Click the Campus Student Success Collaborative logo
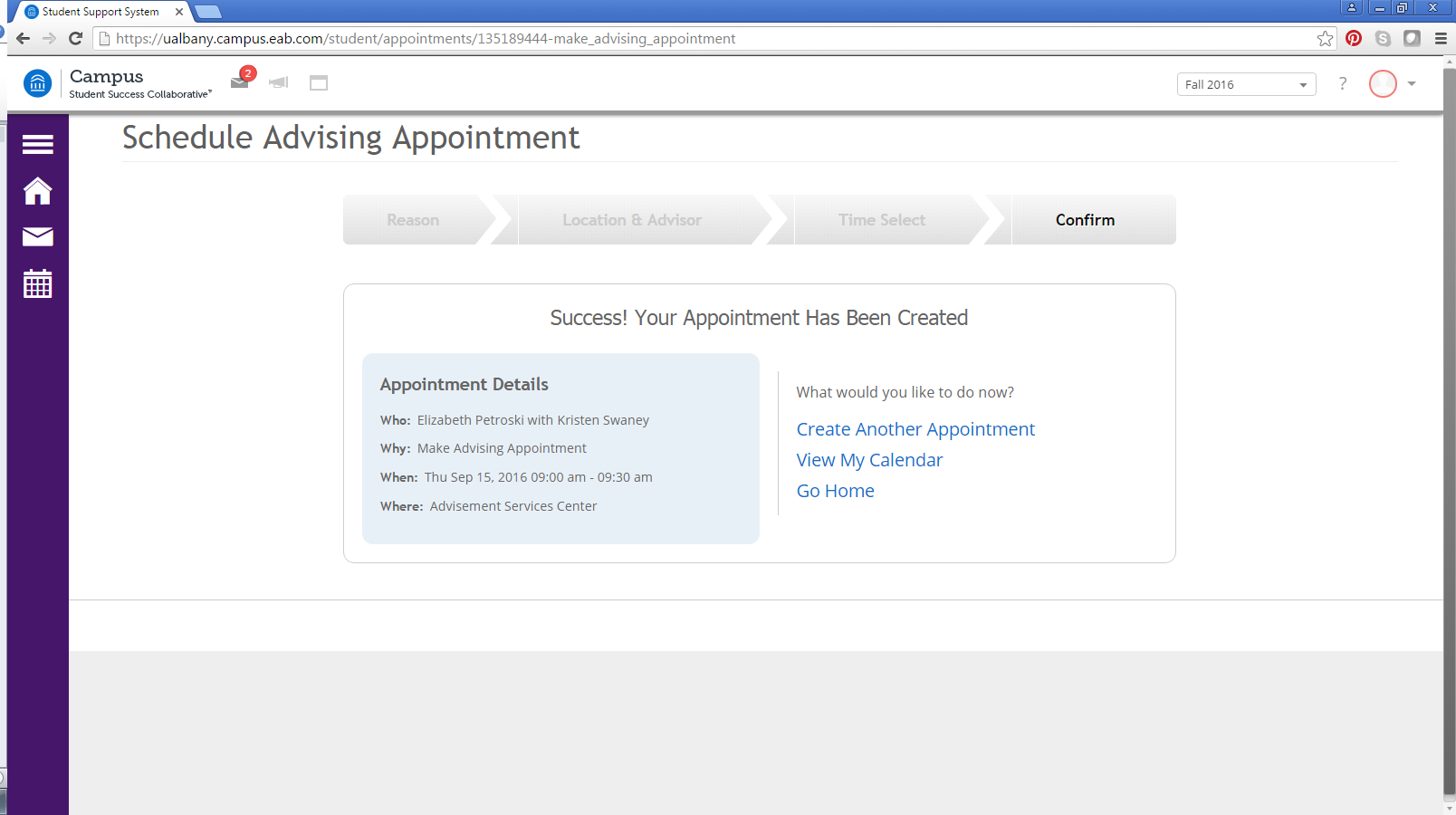The height and width of the screenshot is (815, 1456). [37, 82]
